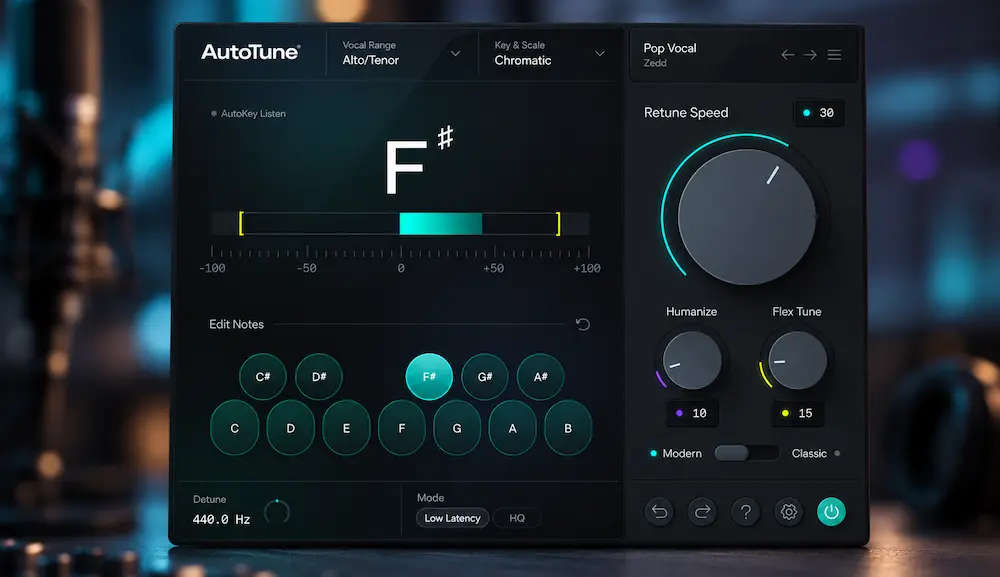The width and height of the screenshot is (1000, 577).
Task: Click the +50 scale marking
Action: click(493, 268)
